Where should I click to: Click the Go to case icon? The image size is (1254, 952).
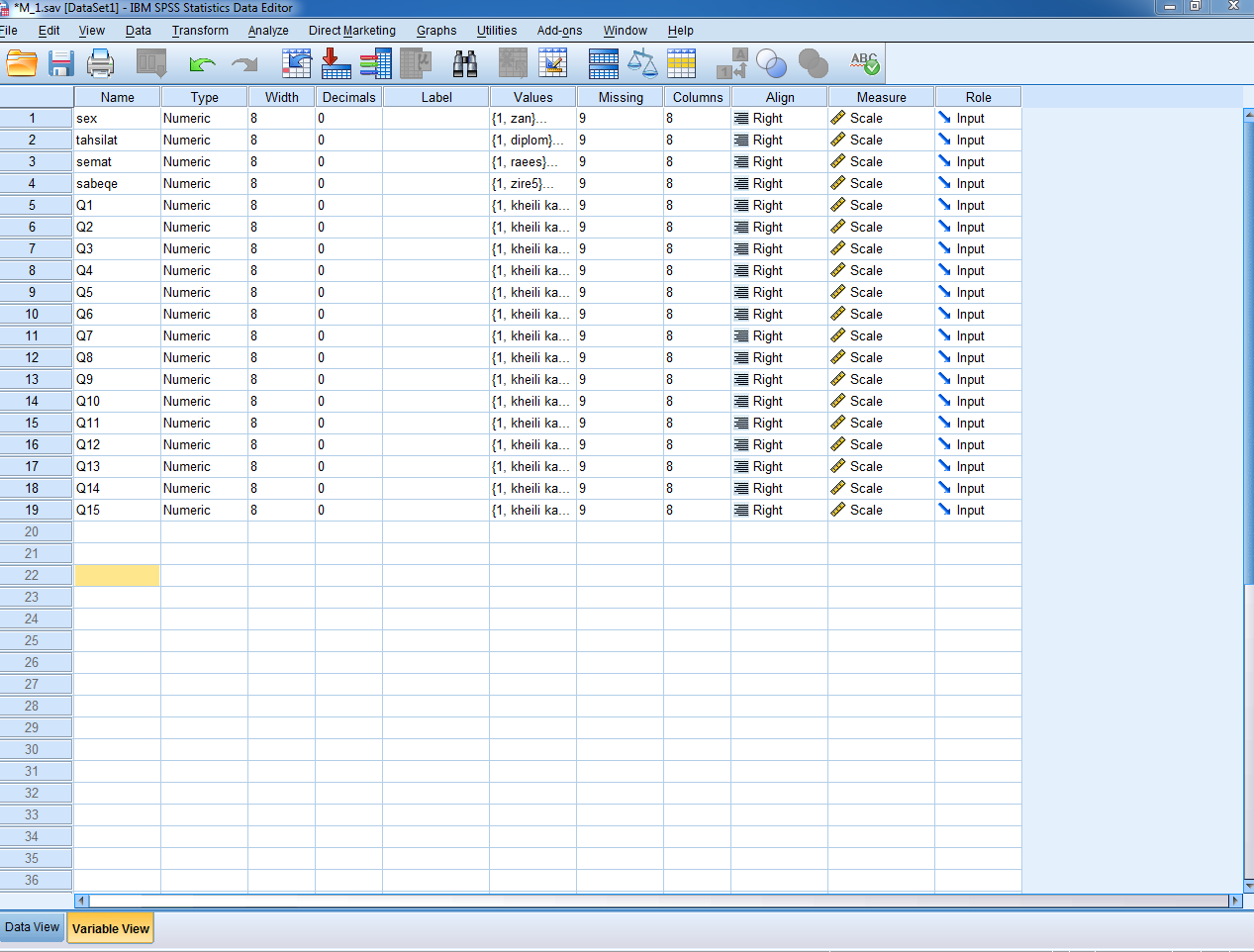(x=297, y=64)
